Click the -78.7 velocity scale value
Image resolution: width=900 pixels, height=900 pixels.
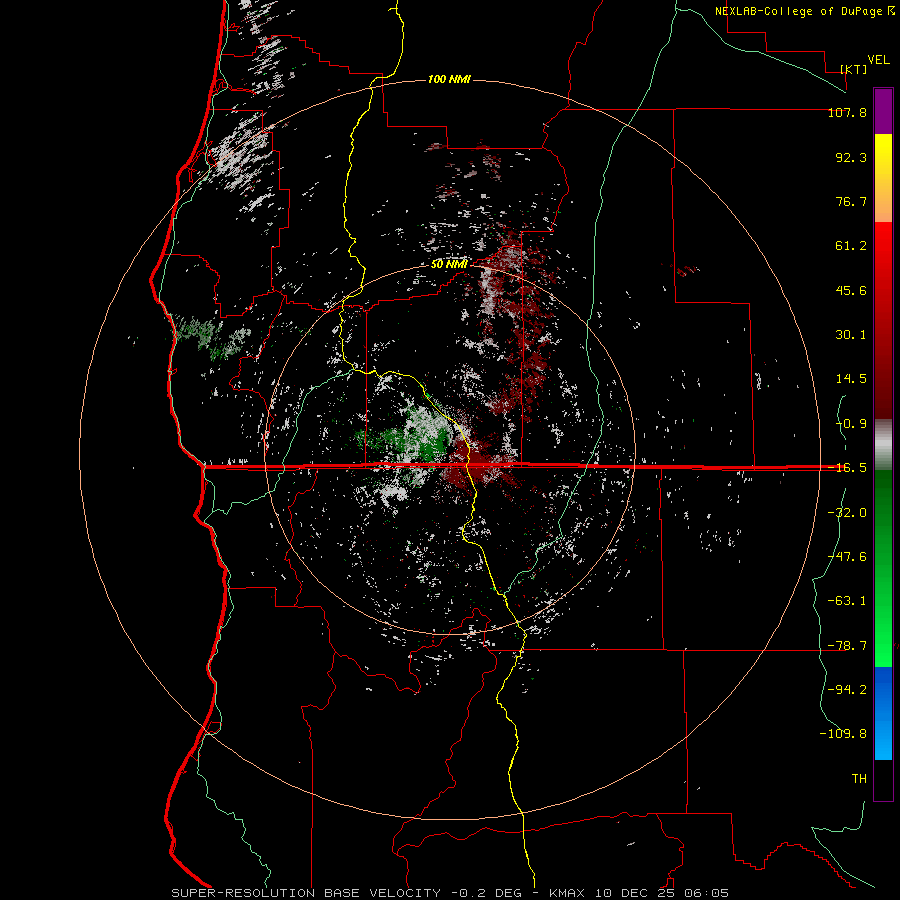point(847,646)
